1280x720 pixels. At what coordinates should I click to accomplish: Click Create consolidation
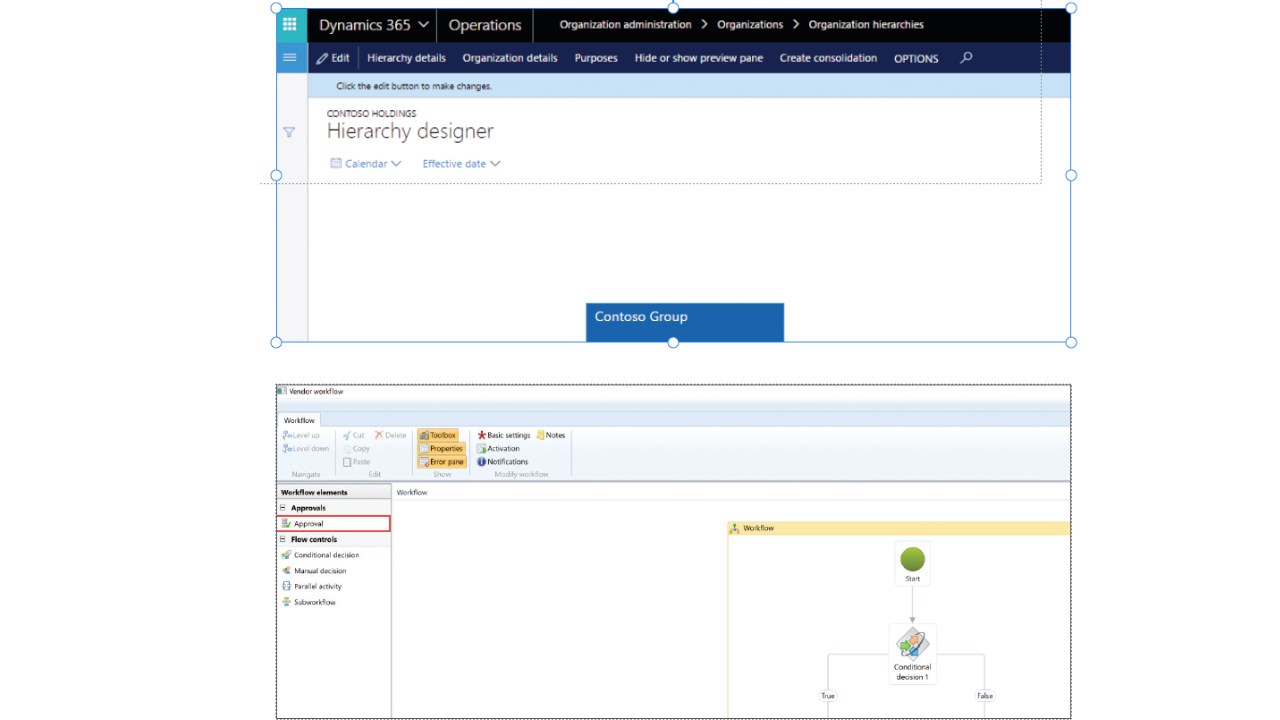click(x=828, y=58)
